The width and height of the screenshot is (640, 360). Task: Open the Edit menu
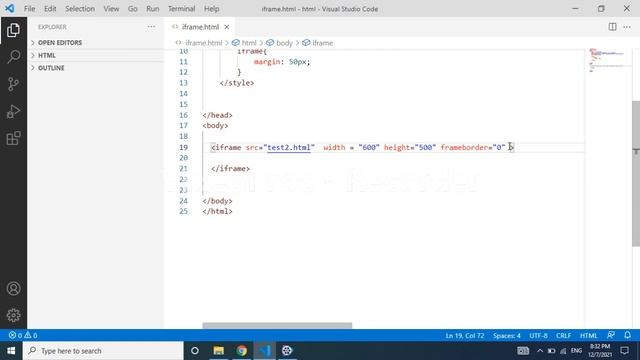pos(50,9)
